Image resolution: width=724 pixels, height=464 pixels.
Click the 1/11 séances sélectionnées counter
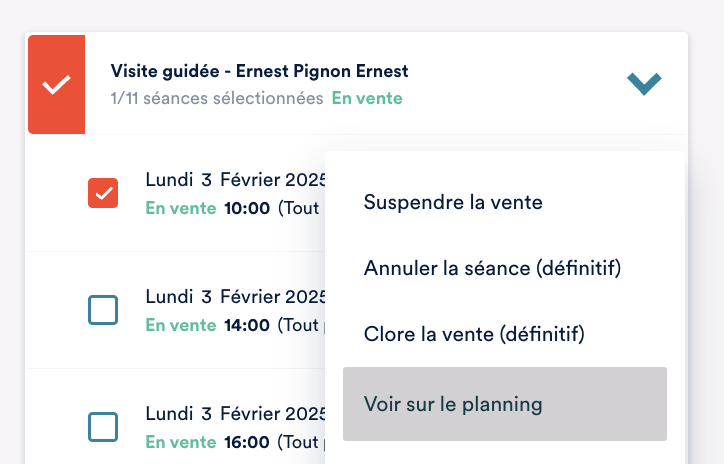tap(217, 98)
